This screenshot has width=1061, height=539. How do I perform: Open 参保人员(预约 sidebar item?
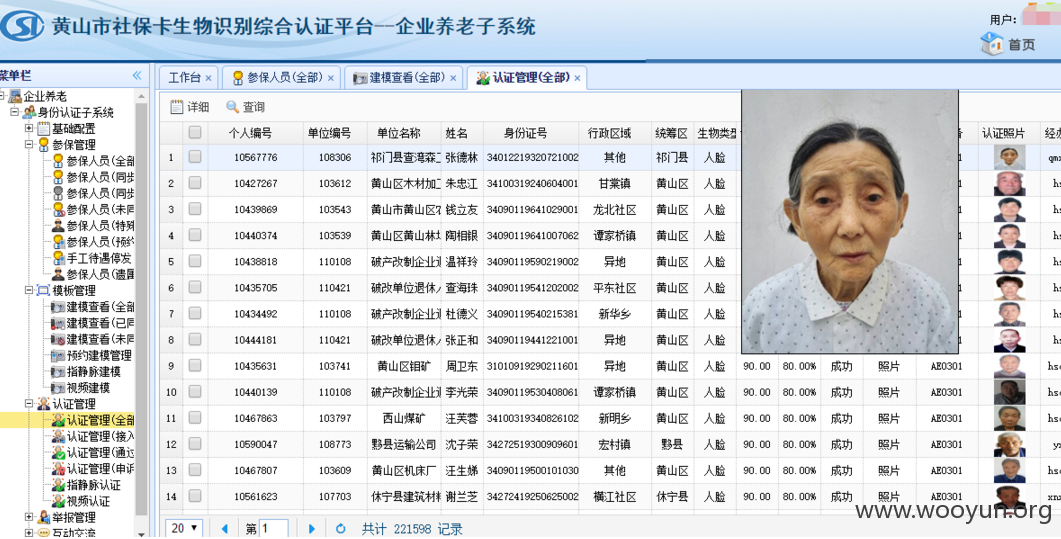click(93, 242)
